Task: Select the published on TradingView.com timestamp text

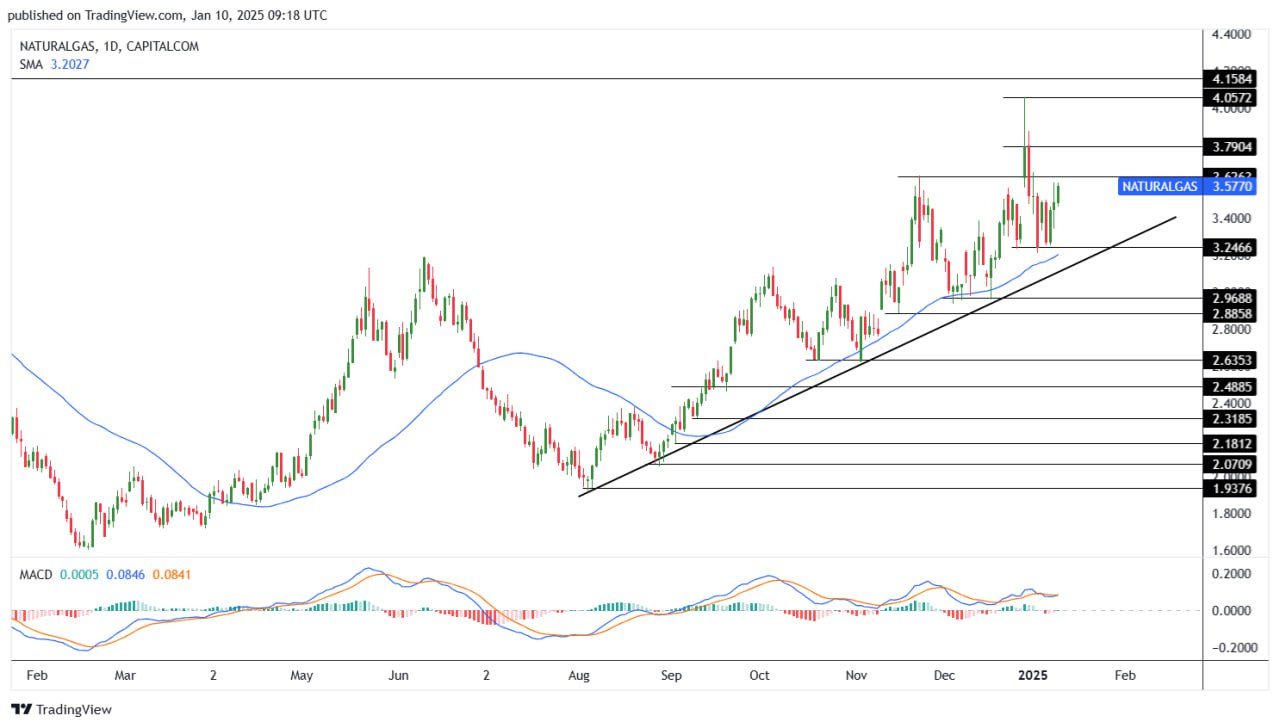Action: 167,15
